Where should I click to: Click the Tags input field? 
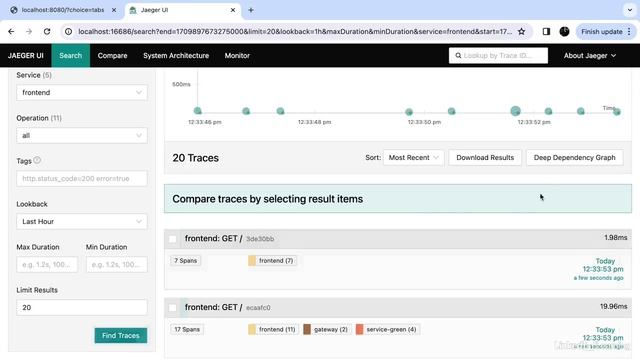(82, 178)
